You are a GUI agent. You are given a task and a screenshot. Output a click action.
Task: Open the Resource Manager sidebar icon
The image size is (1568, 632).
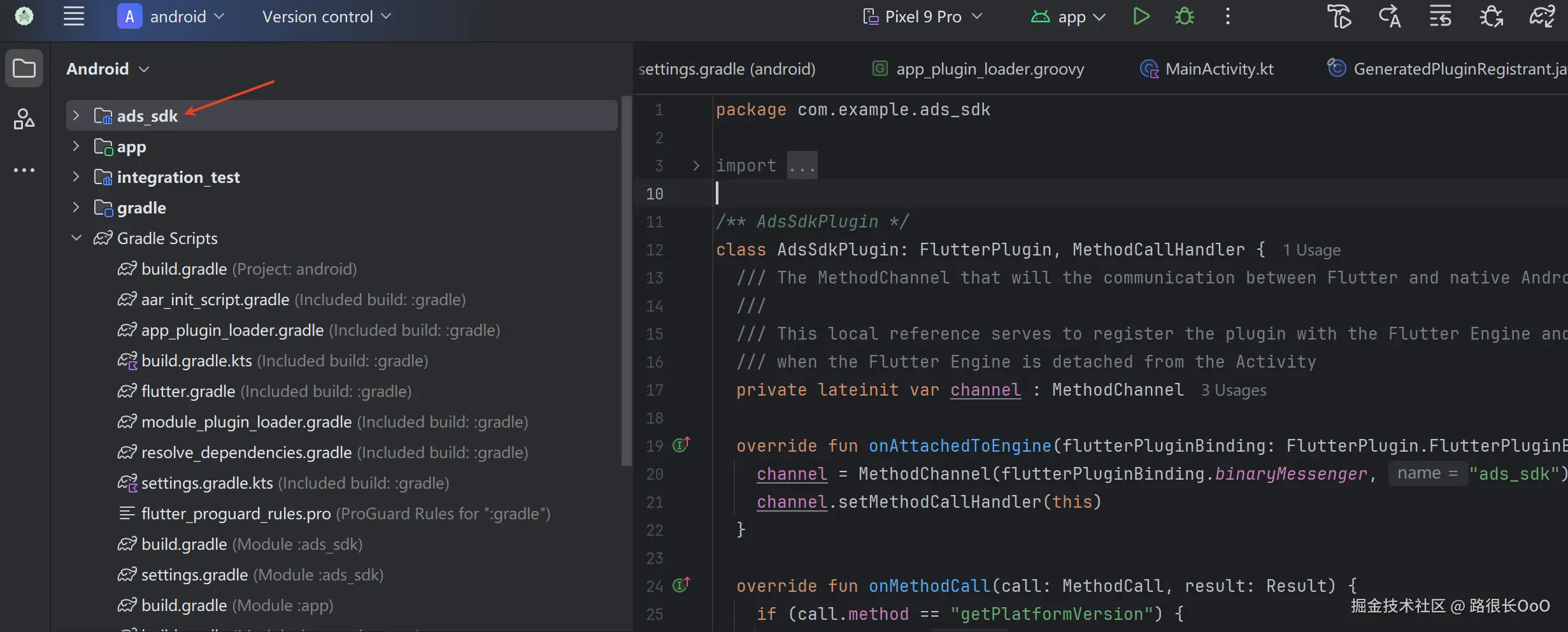[x=24, y=119]
